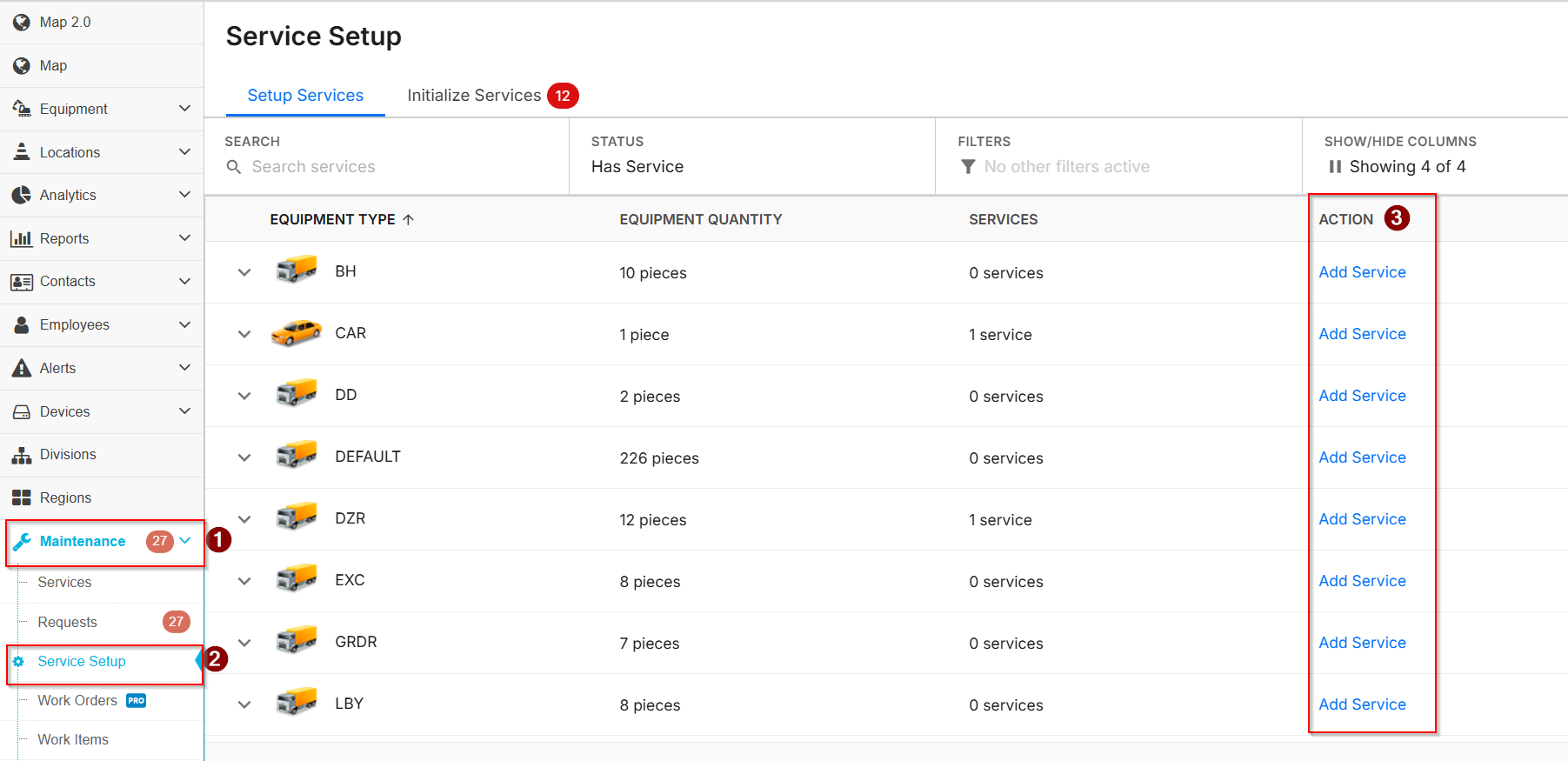The height and width of the screenshot is (761, 1568).
Task: Click the Service Setup gear icon
Action: (x=18, y=662)
